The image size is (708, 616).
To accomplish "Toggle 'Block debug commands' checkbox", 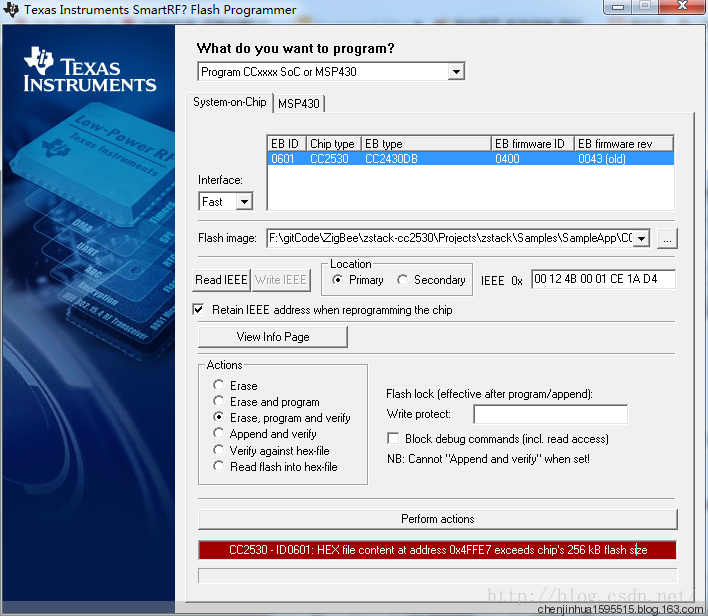I will [393, 438].
